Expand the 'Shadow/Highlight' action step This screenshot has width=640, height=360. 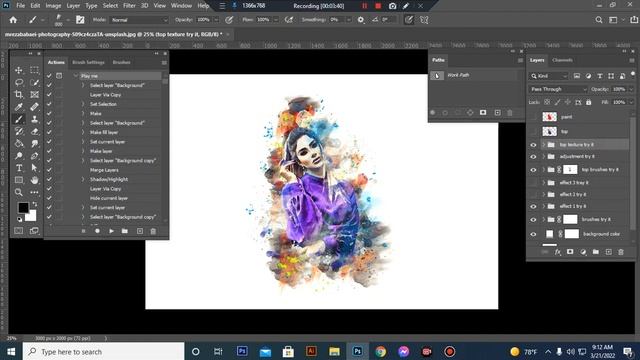[x=83, y=179]
